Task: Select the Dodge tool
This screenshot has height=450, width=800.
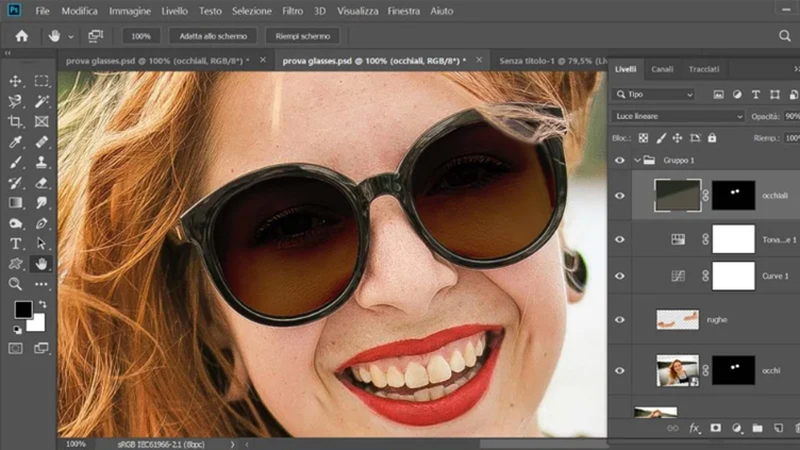Action: point(15,223)
